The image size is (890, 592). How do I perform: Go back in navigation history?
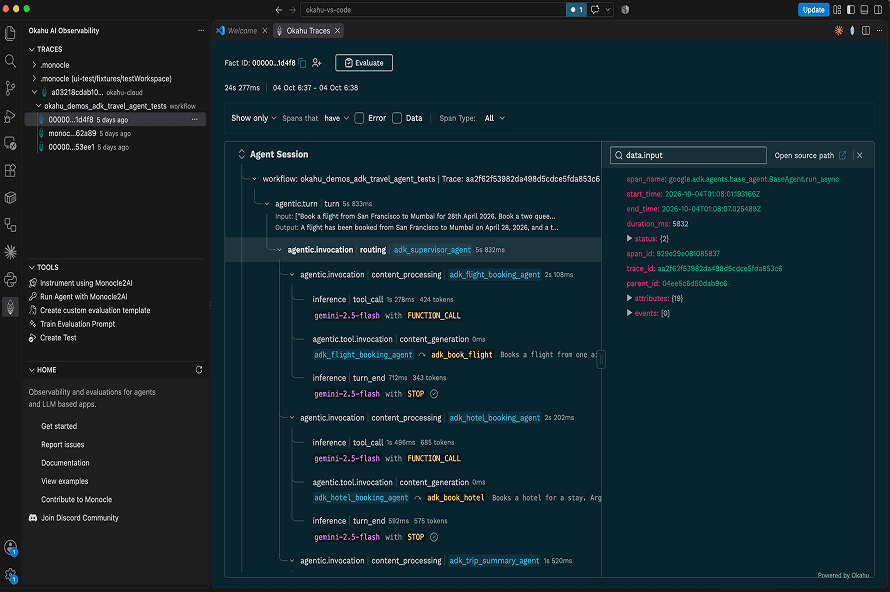pyautogui.click(x=279, y=10)
